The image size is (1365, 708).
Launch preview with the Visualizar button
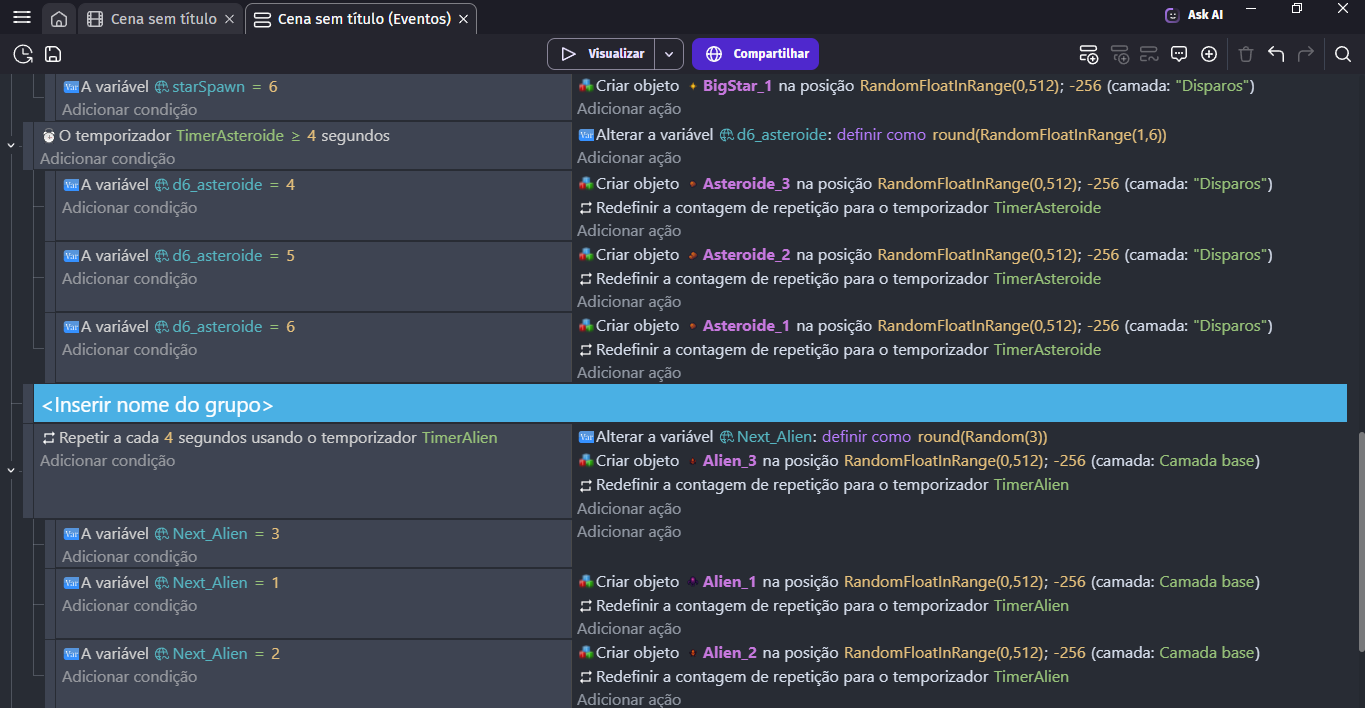pos(601,54)
